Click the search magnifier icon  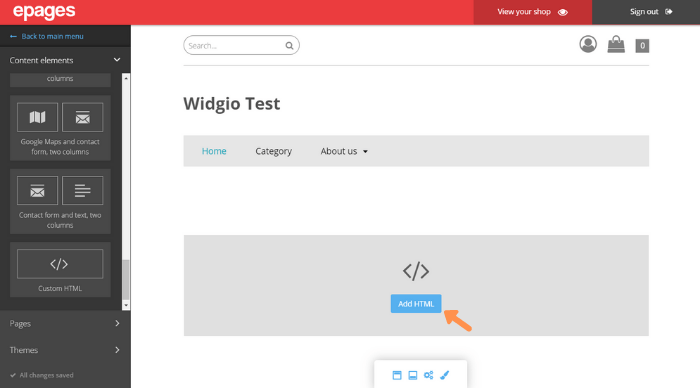[x=289, y=46]
